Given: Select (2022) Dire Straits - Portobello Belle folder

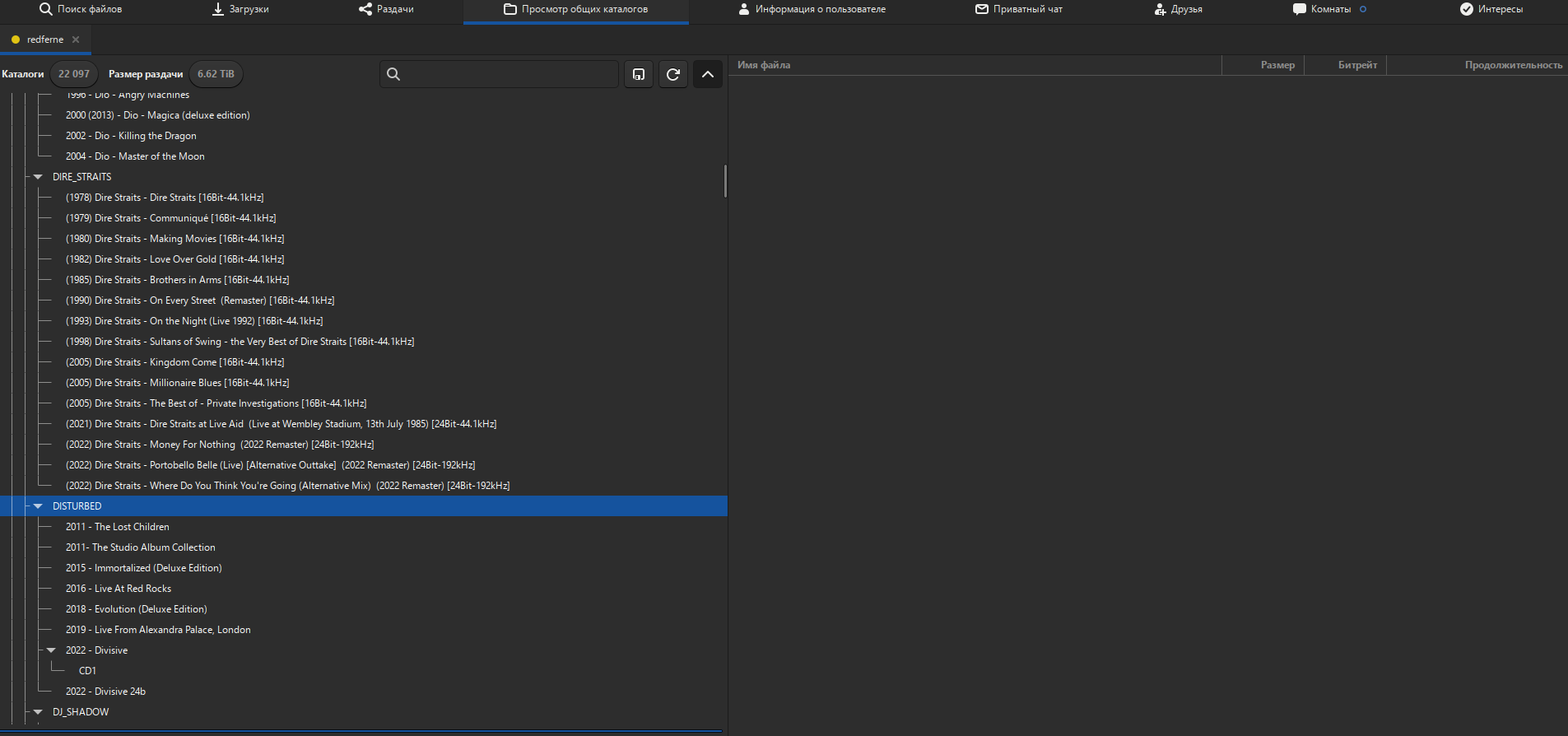Looking at the screenshot, I should [x=271, y=465].
